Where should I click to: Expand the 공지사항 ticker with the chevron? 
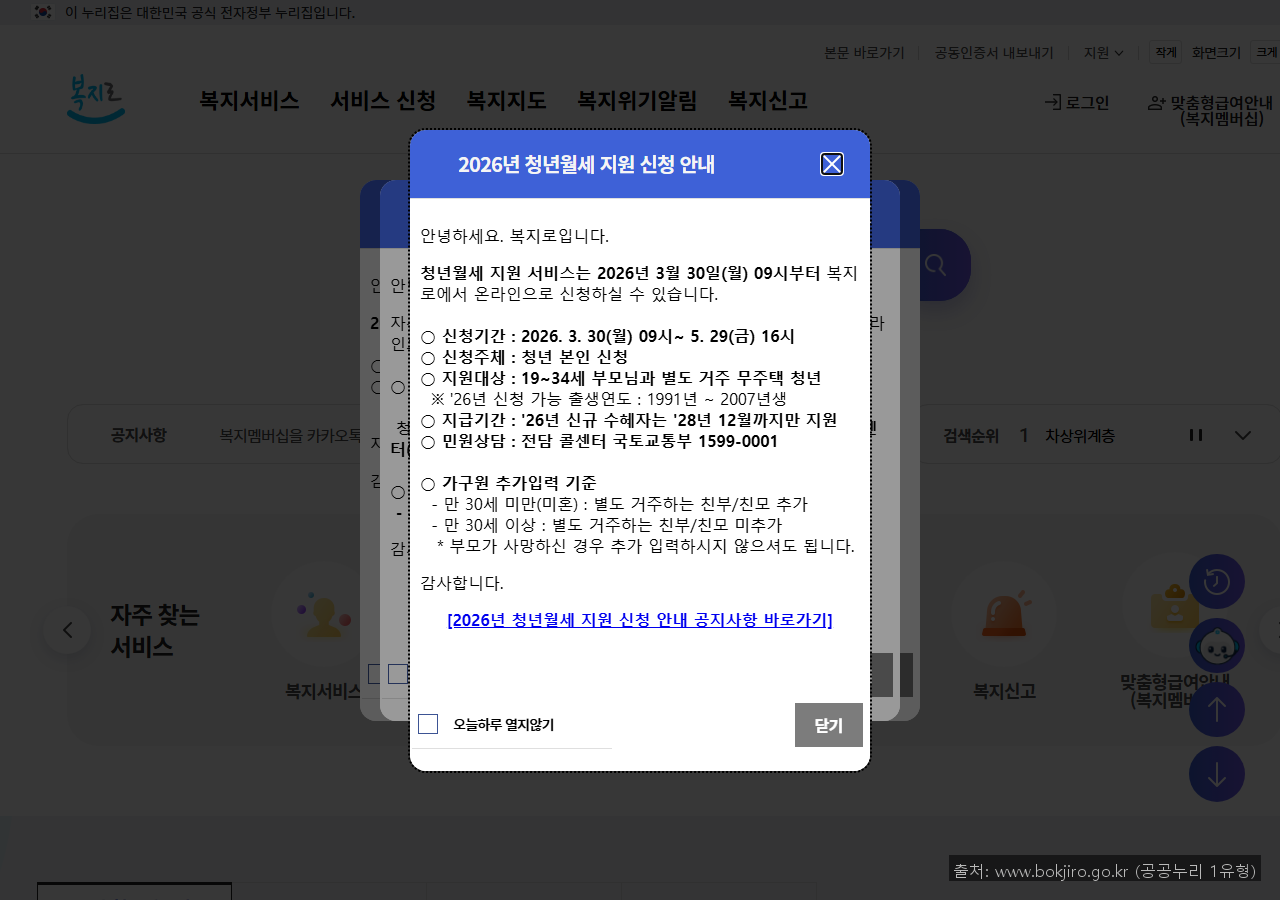[x=1242, y=434]
